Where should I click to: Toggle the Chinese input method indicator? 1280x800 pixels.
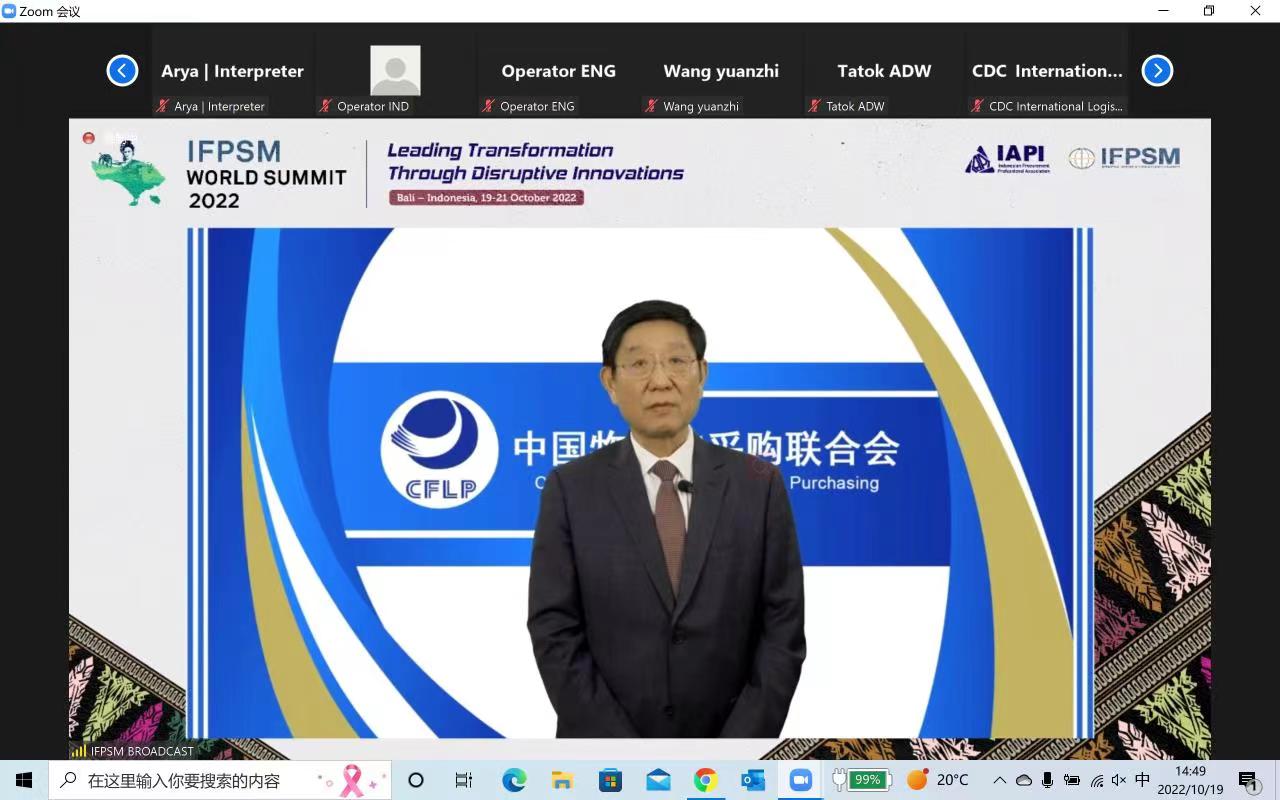tap(1143, 780)
